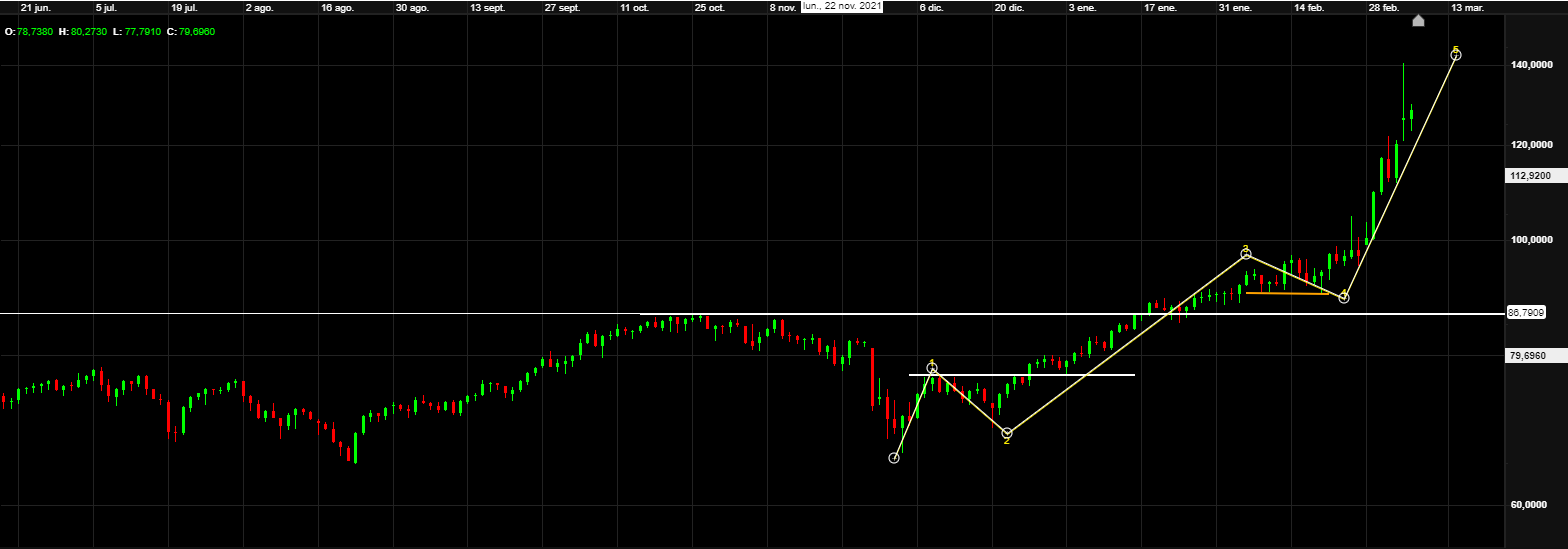Image resolution: width=1568 pixels, height=549 pixels.
Task: Click the 60,0000 price axis label
Action: click(x=1531, y=506)
